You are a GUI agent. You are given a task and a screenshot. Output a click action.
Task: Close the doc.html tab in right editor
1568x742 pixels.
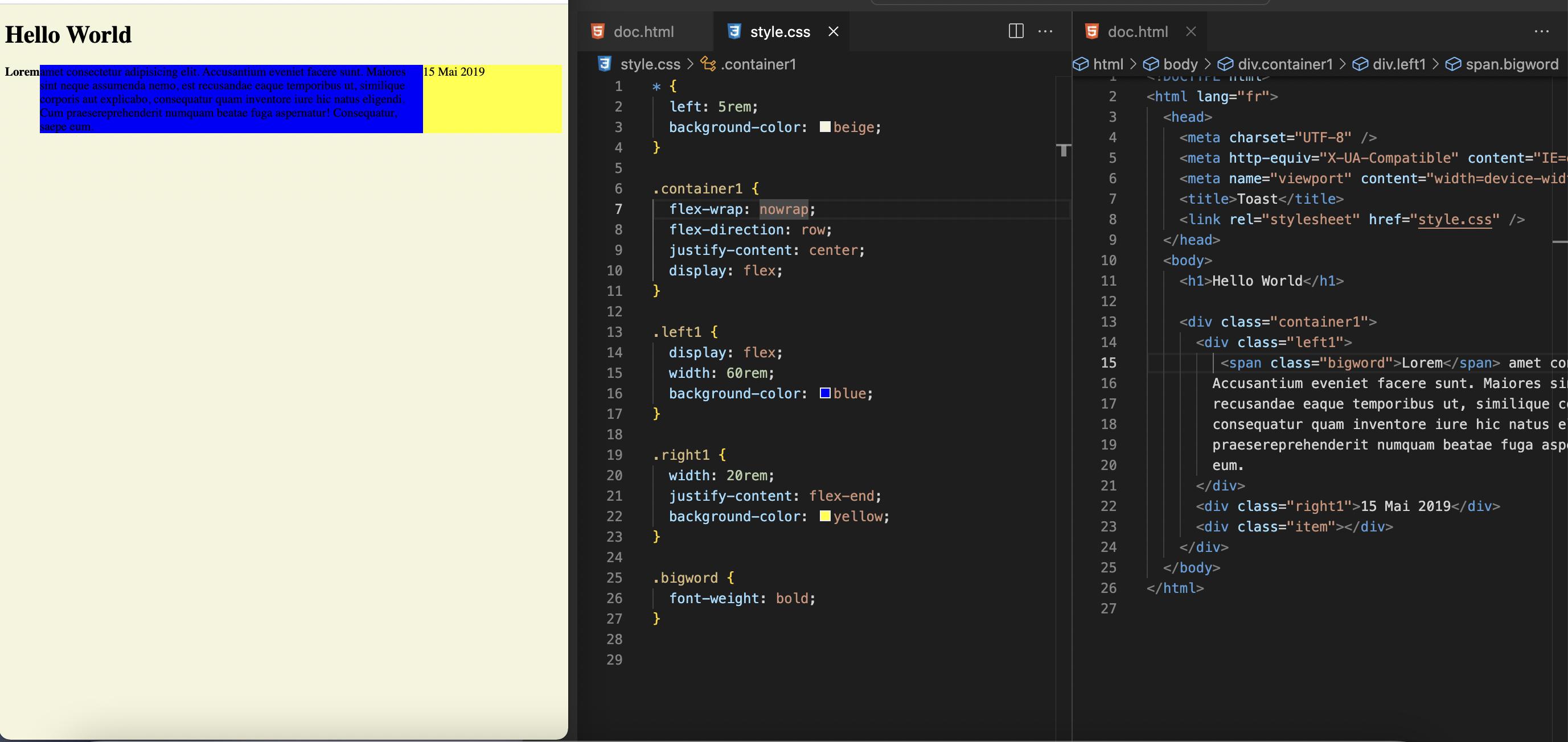1191,32
